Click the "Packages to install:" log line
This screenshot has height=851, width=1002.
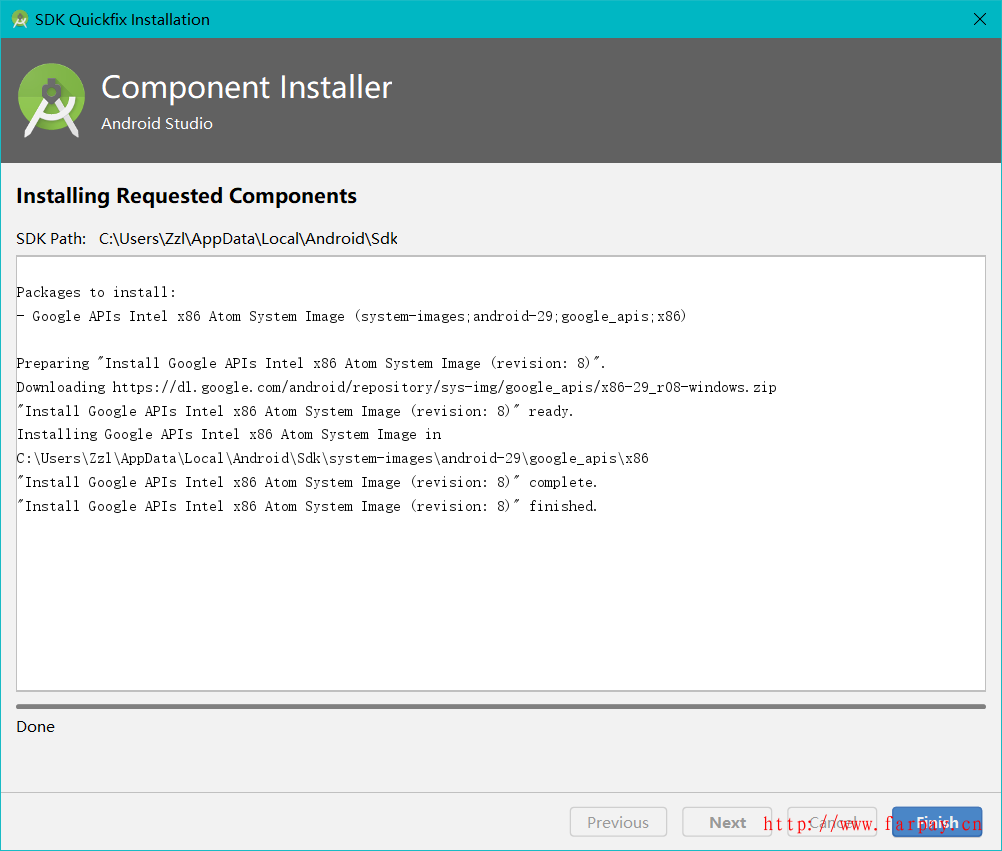tap(96, 292)
